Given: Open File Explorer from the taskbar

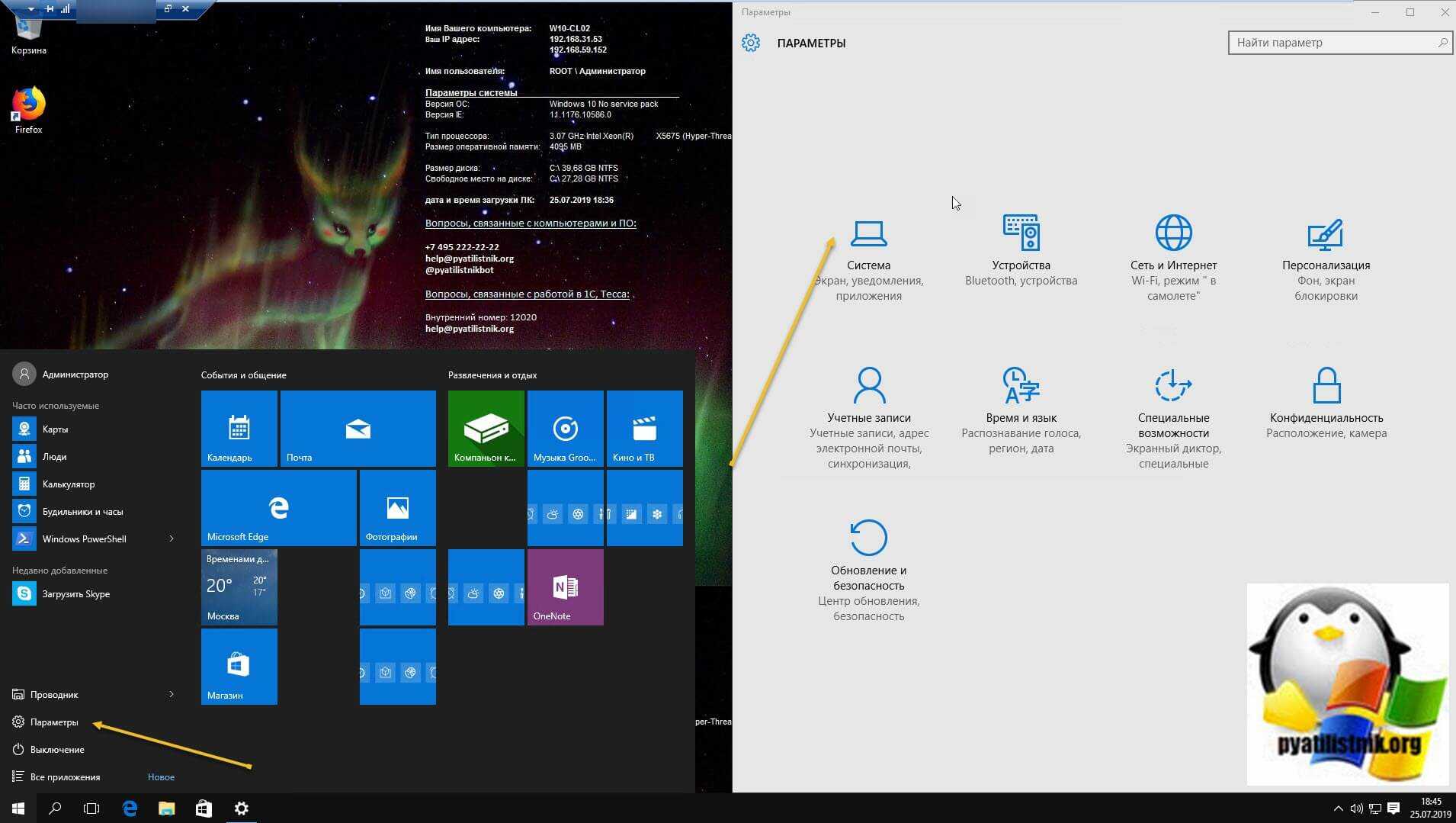Looking at the screenshot, I should tap(166, 809).
